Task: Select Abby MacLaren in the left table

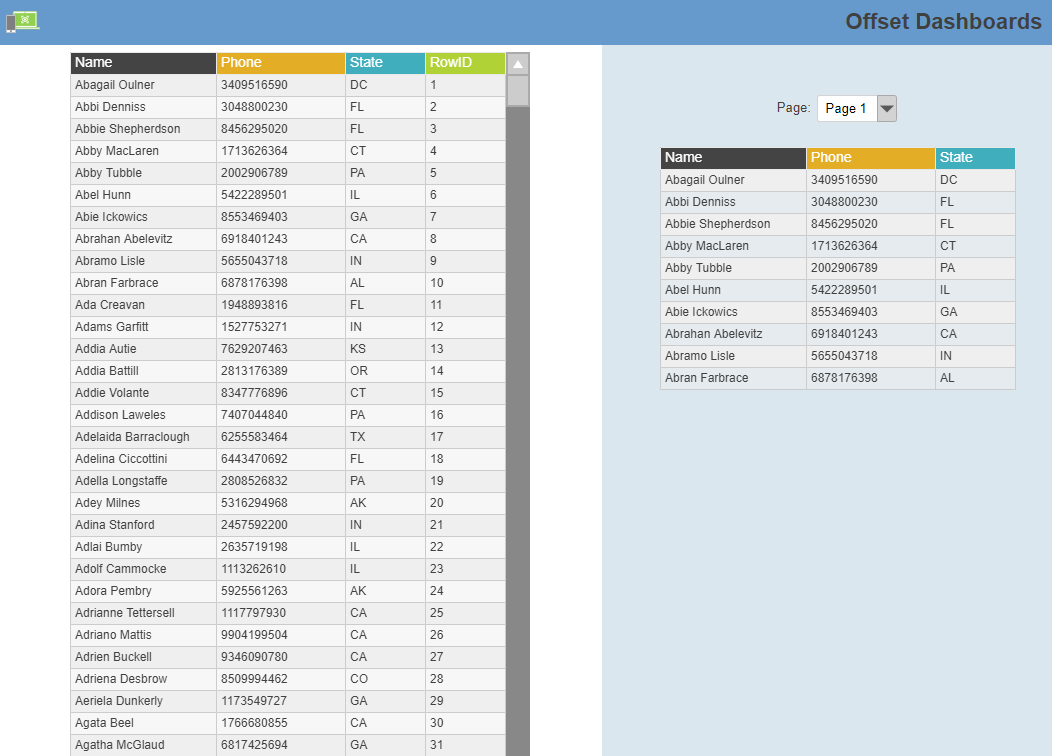Action: (117, 151)
